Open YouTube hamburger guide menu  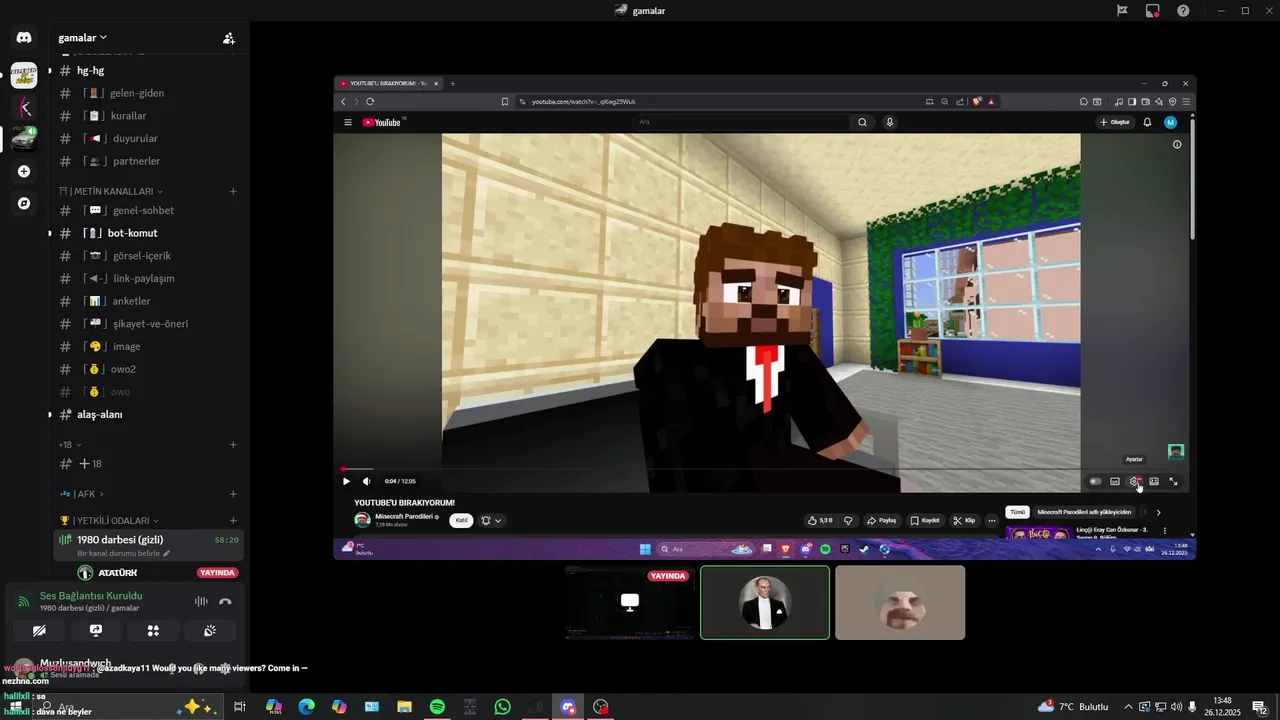click(348, 122)
